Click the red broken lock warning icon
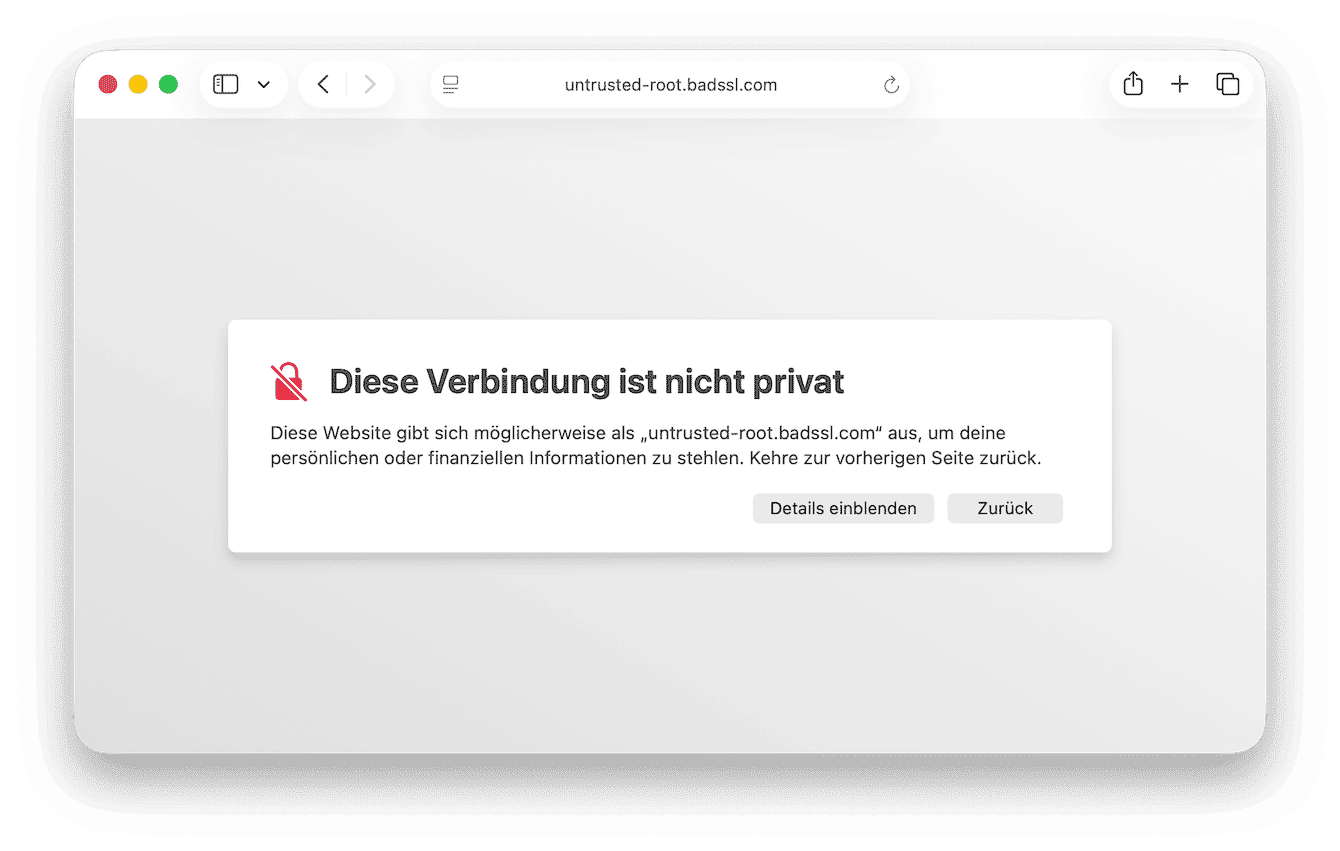 coord(288,381)
